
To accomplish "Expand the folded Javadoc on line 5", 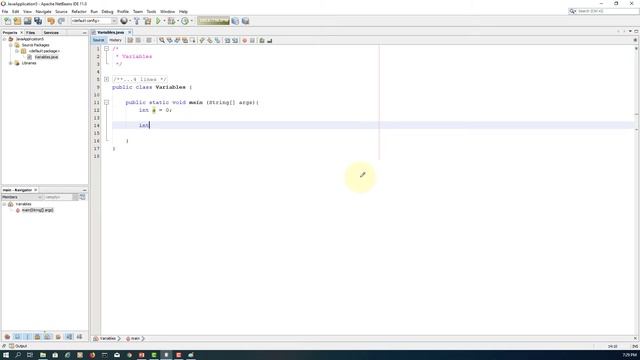I will point(107,79).
